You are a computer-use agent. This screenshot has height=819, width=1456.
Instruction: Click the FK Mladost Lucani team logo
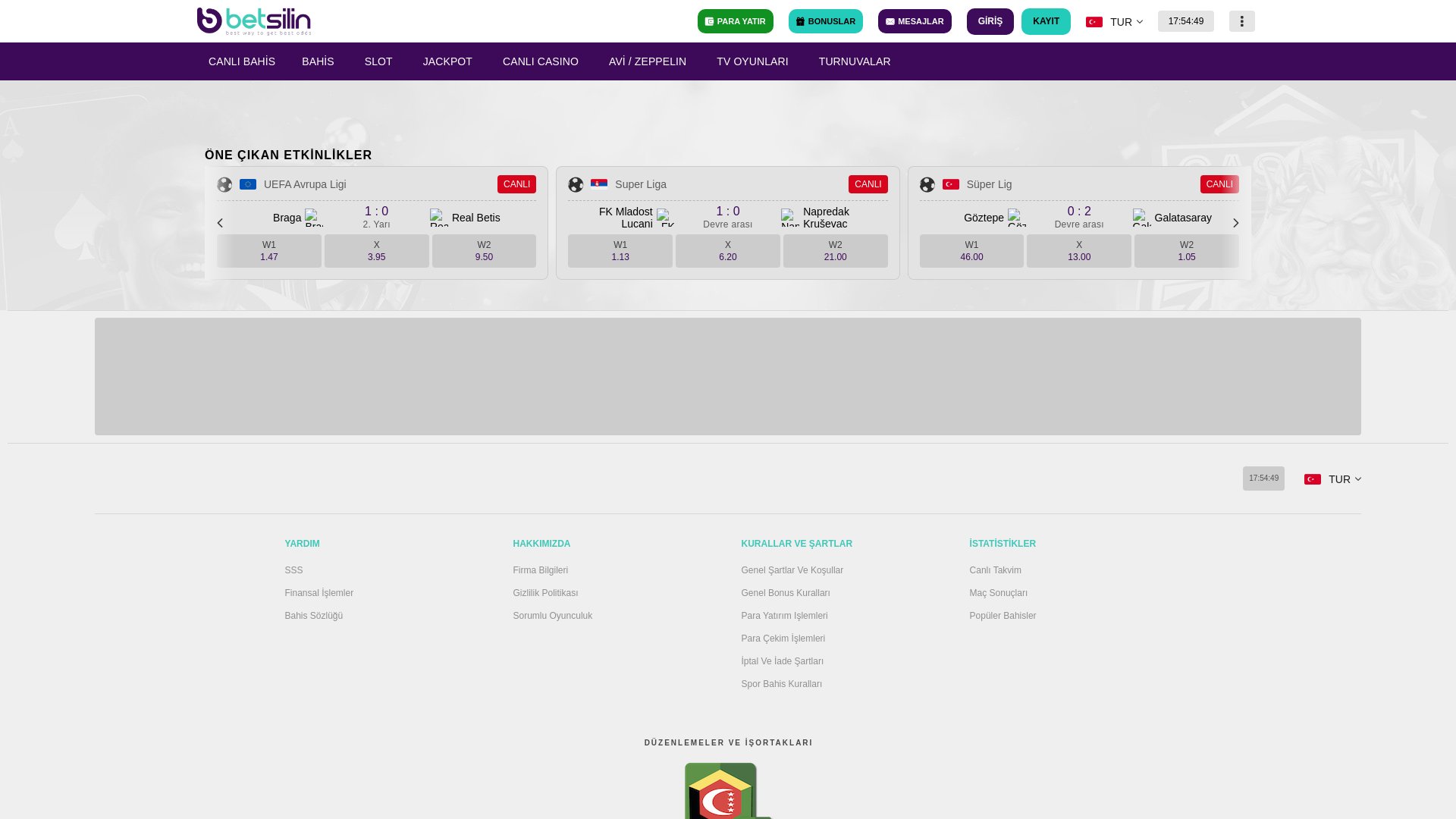[666, 218]
